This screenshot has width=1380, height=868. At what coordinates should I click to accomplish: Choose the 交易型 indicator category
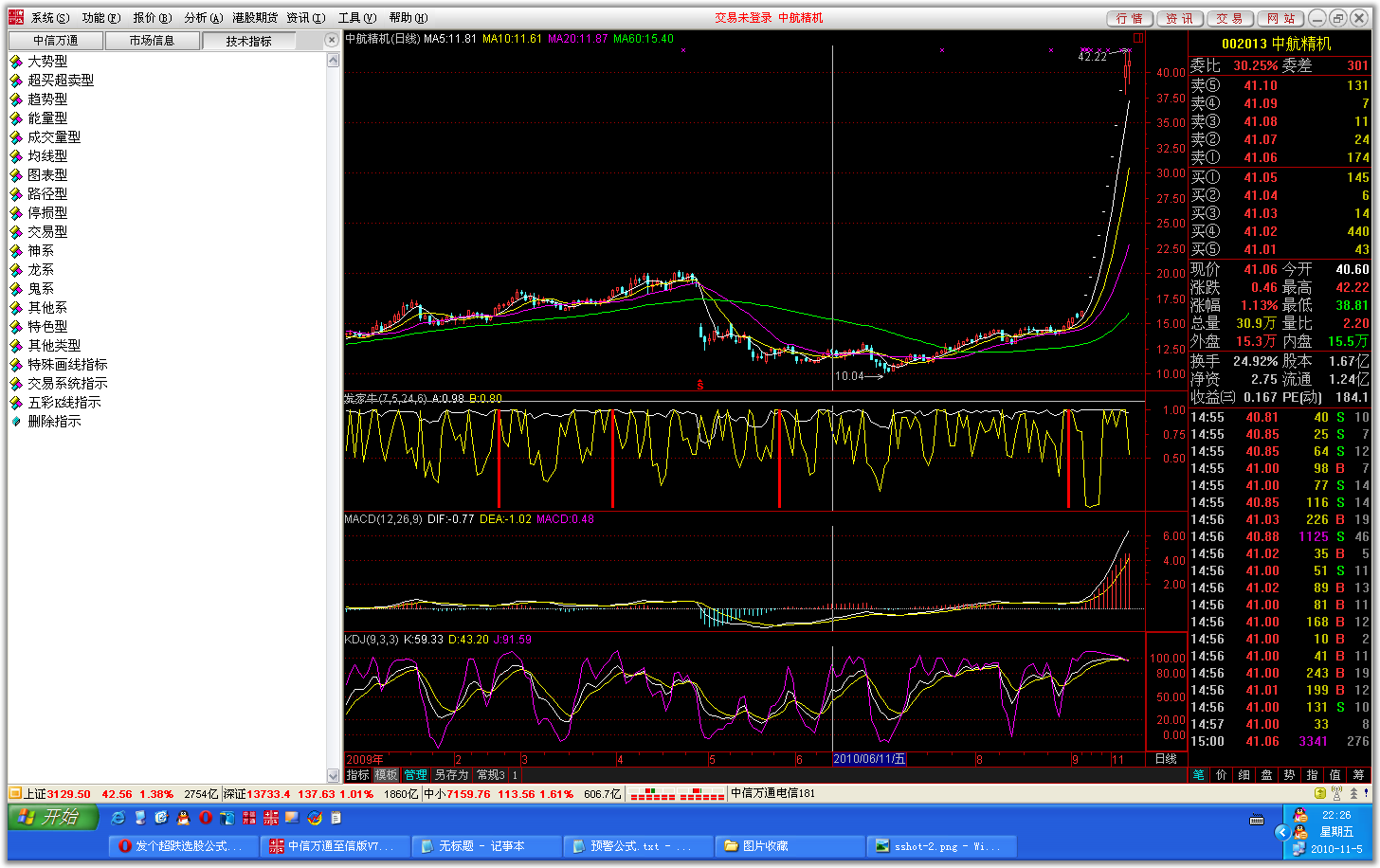47,232
